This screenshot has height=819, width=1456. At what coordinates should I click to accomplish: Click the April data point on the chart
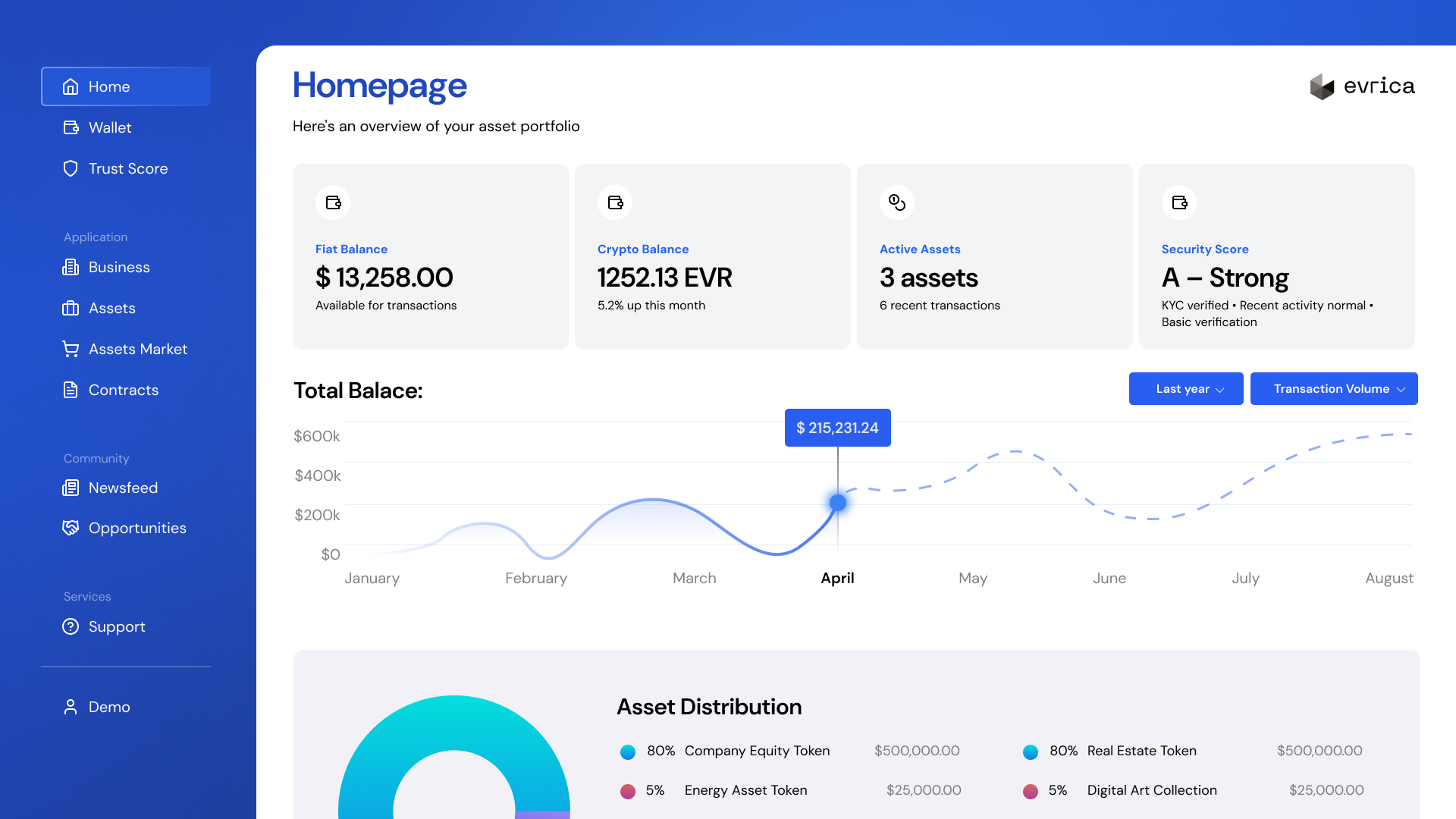(x=837, y=502)
